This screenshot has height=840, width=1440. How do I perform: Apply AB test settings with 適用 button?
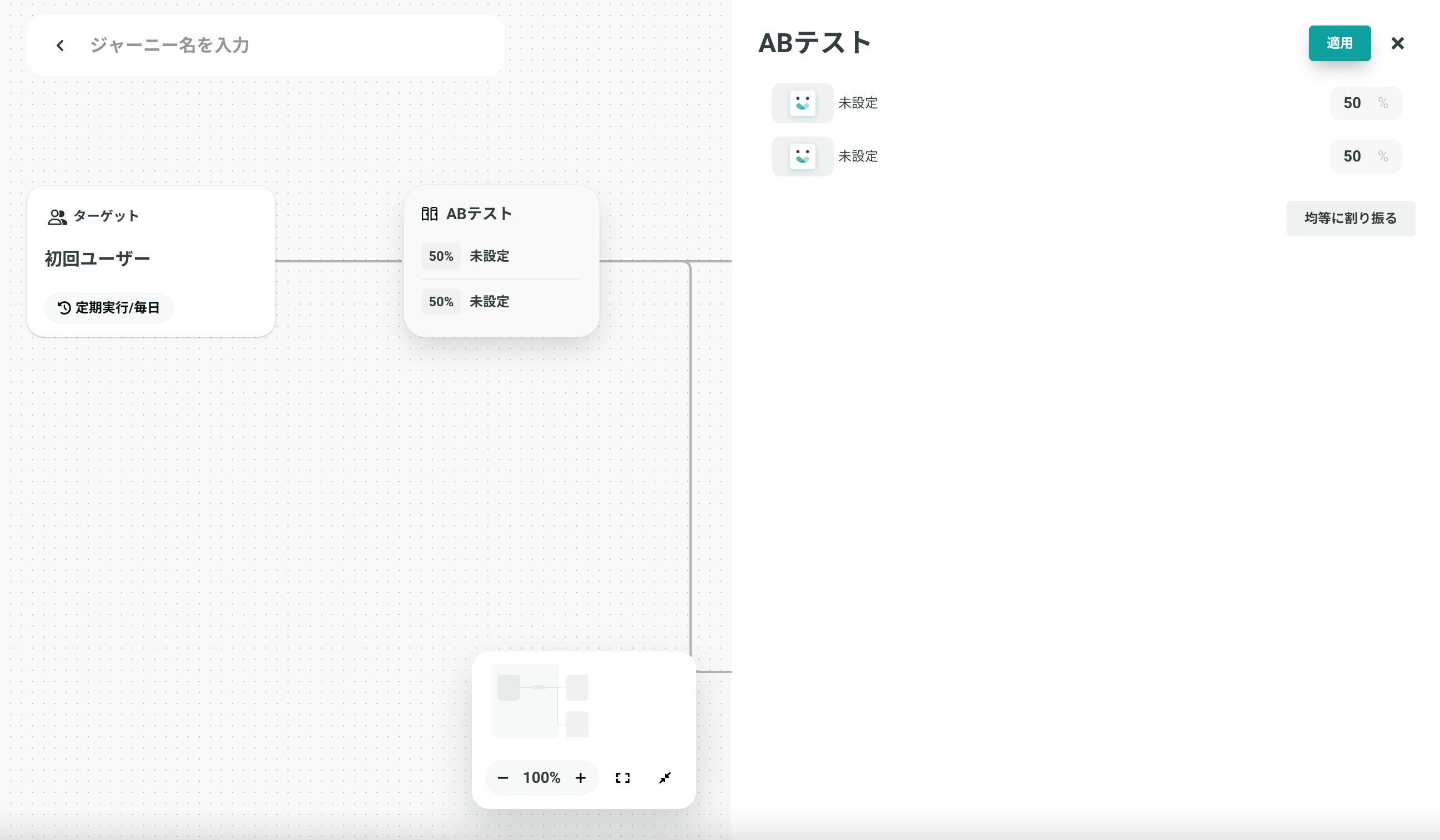pyautogui.click(x=1340, y=43)
